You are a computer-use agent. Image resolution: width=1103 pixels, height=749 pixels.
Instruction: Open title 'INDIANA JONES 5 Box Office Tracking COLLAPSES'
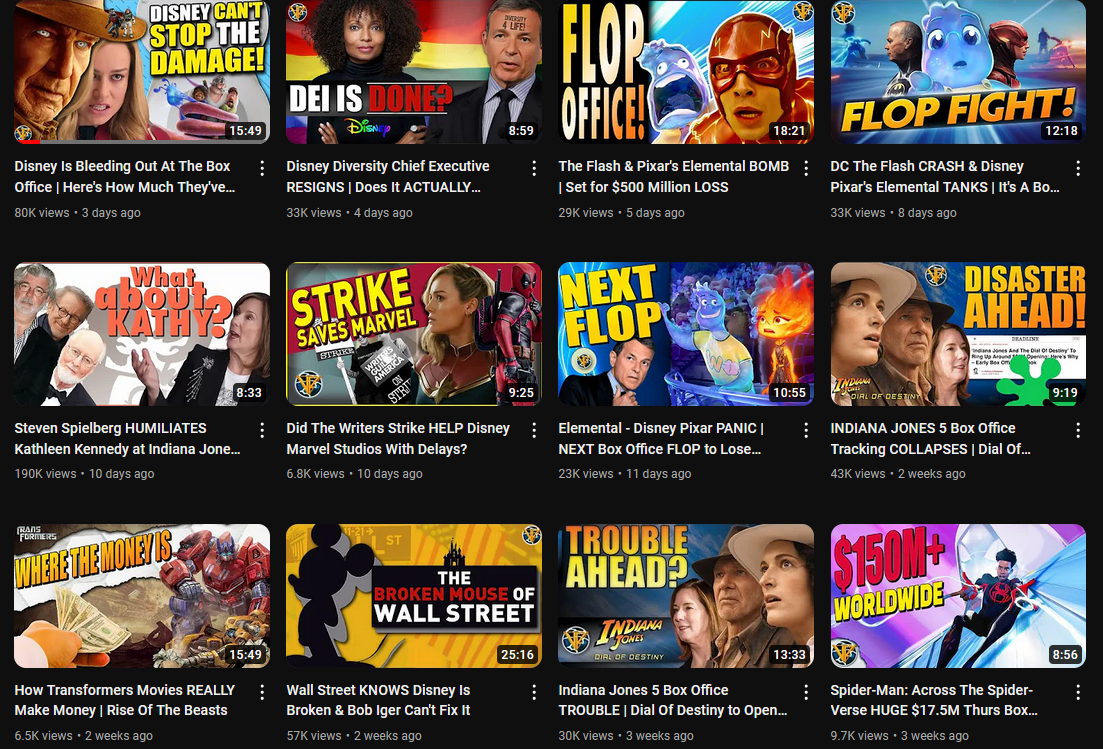coord(930,438)
